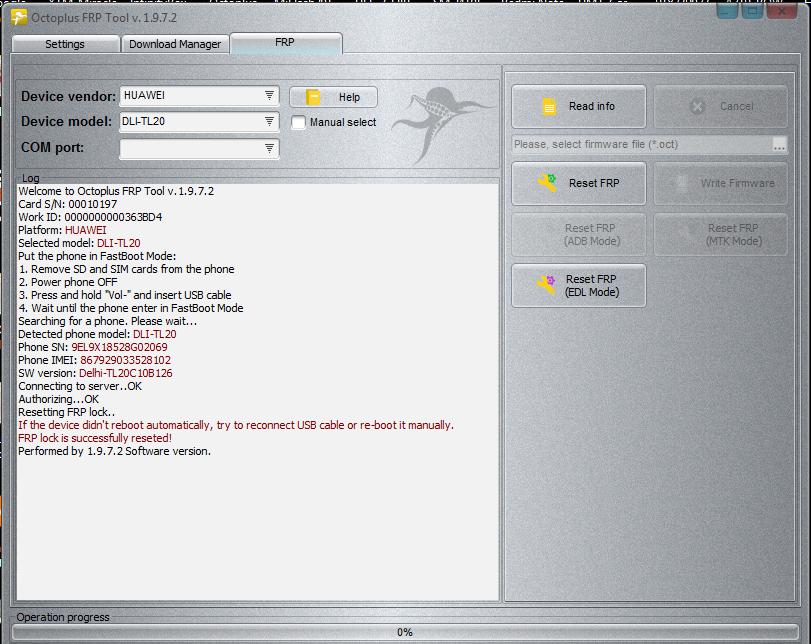Click the Write Firmware icon

tap(682, 183)
